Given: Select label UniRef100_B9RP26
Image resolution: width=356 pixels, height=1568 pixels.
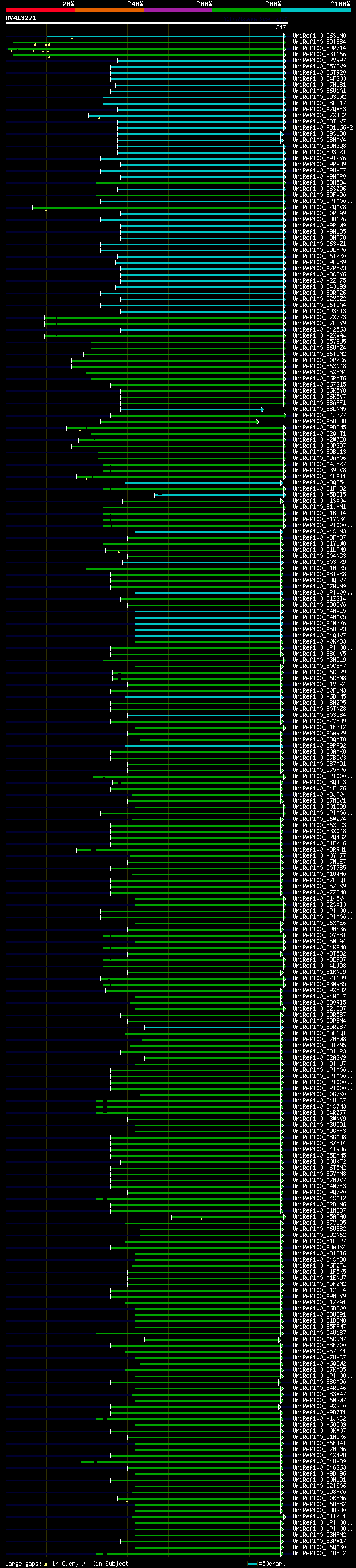Looking at the screenshot, I should click(x=319, y=293).
